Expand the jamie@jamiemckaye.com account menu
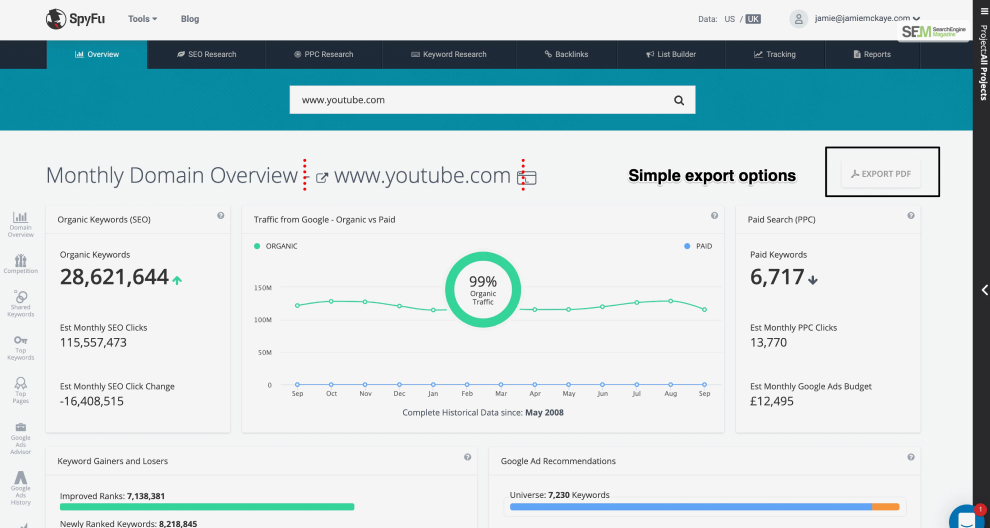The height and width of the screenshot is (528, 990). pos(867,19)
